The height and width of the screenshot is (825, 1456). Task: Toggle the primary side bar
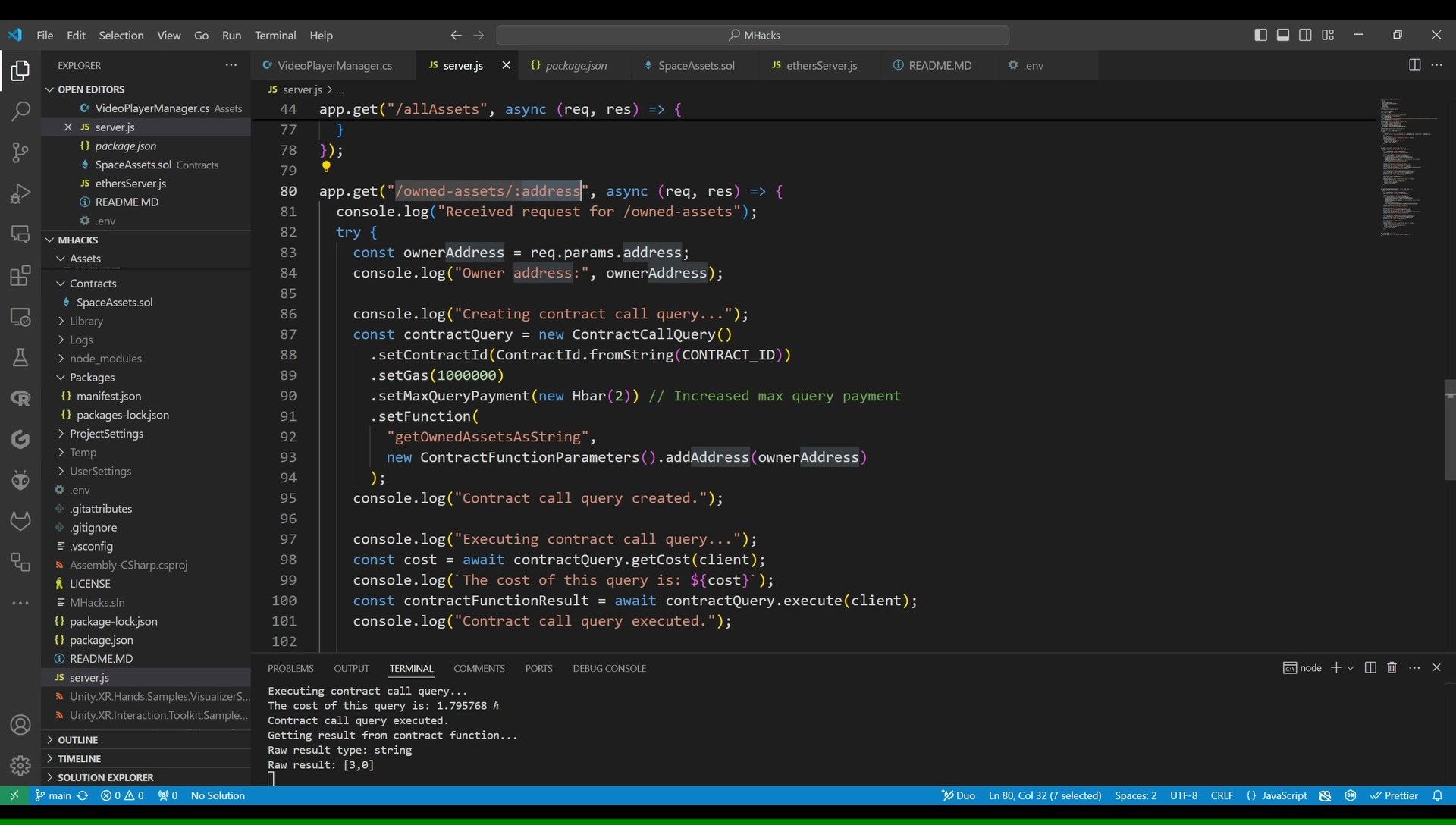click(x=1260, y=35)
